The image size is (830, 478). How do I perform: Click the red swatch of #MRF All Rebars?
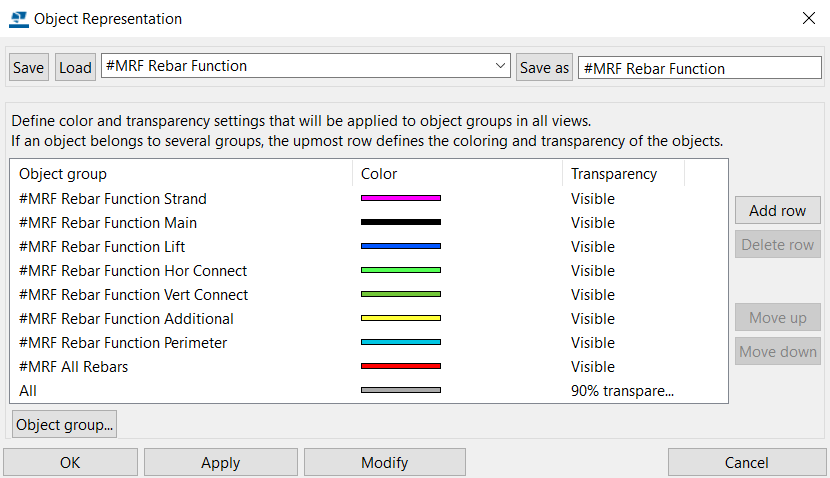pyautogui.click(x=401, y=366)
